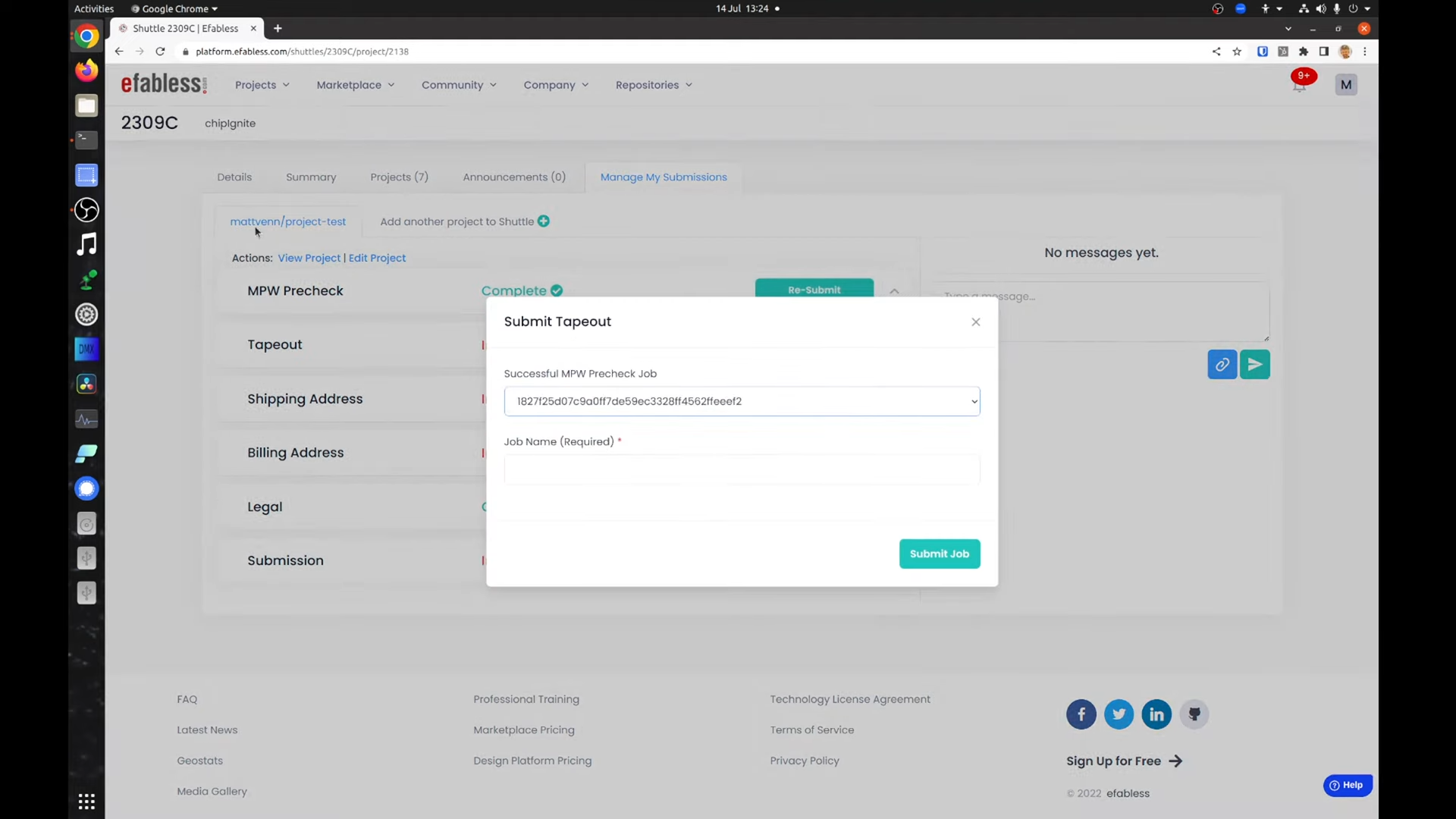Open notifications bell with 9+ badge
1456x819 pixels.
[x=1300, y=85]
